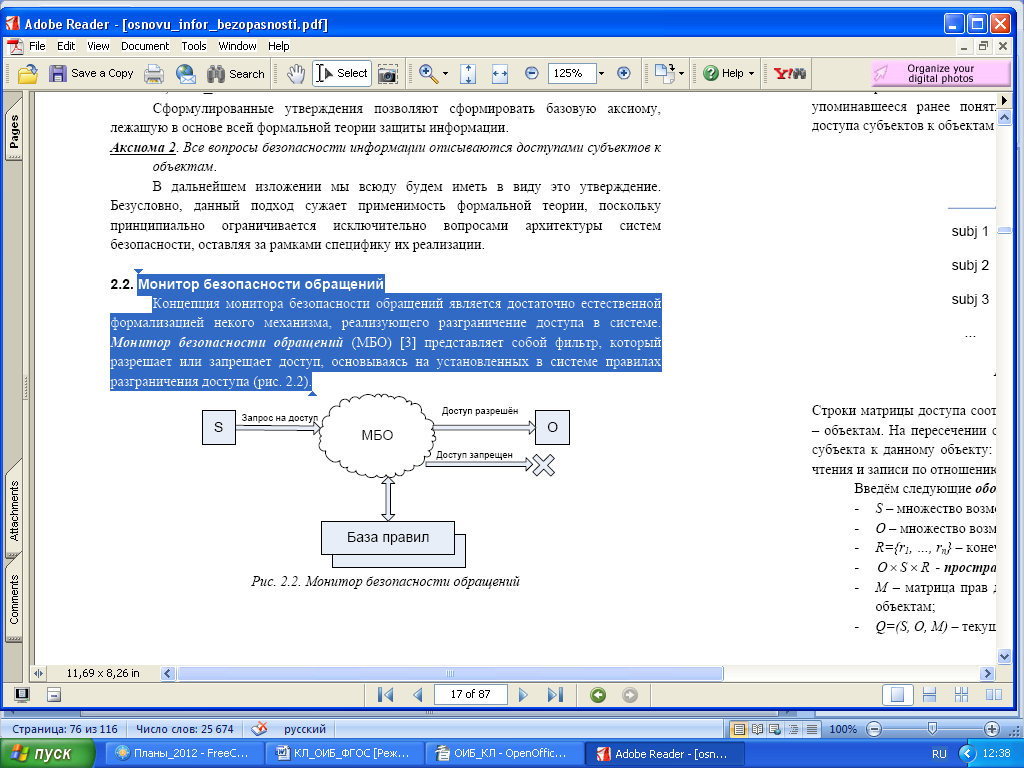The image size is (1024, 768).
Task: Open the View menu
Action: tap(98, 46)
